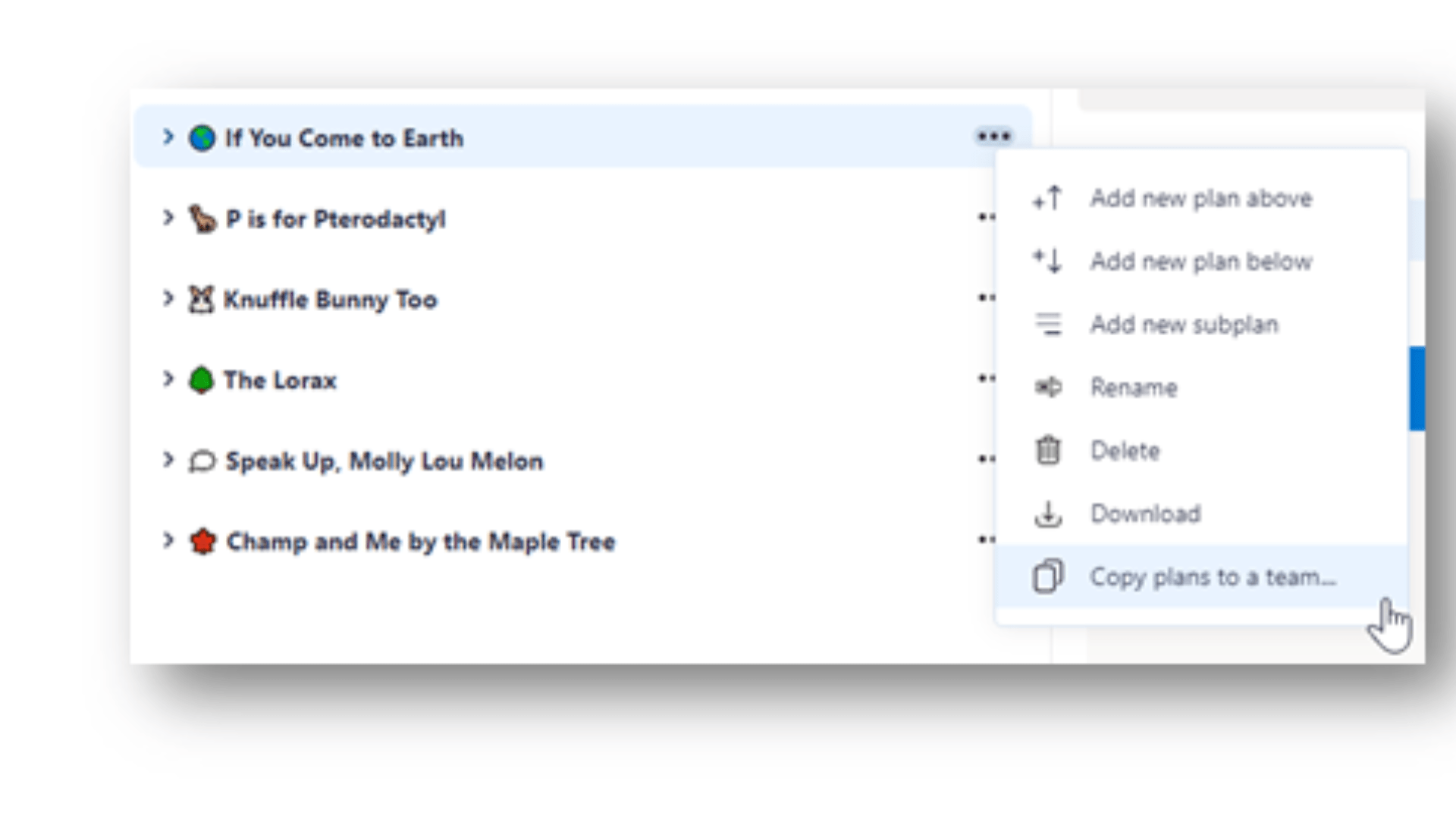This screenshot has height=819, width=1456.
Task: Choose Add new plan below
Action: pos(1200,262)
